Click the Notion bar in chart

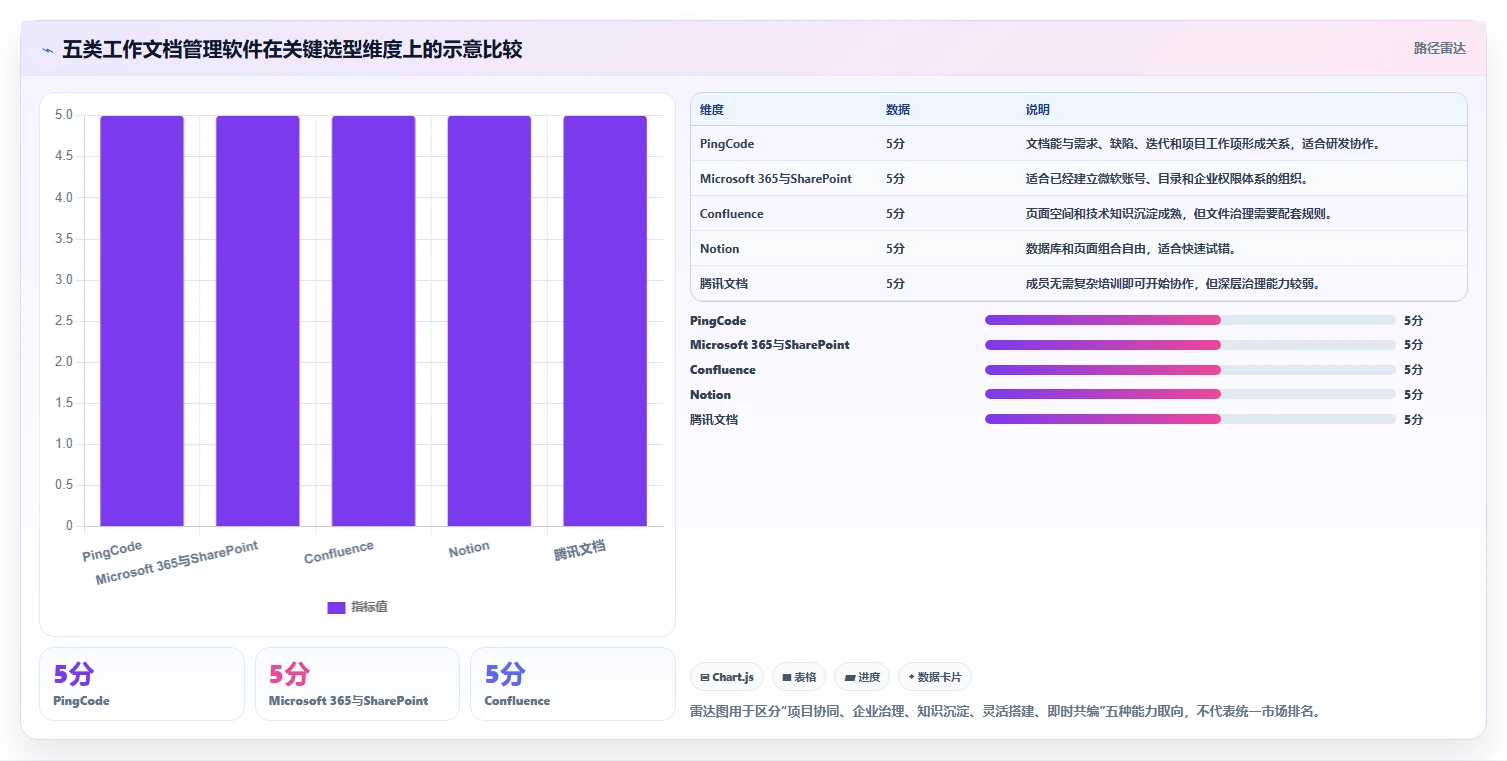click(x=489, y=321)
